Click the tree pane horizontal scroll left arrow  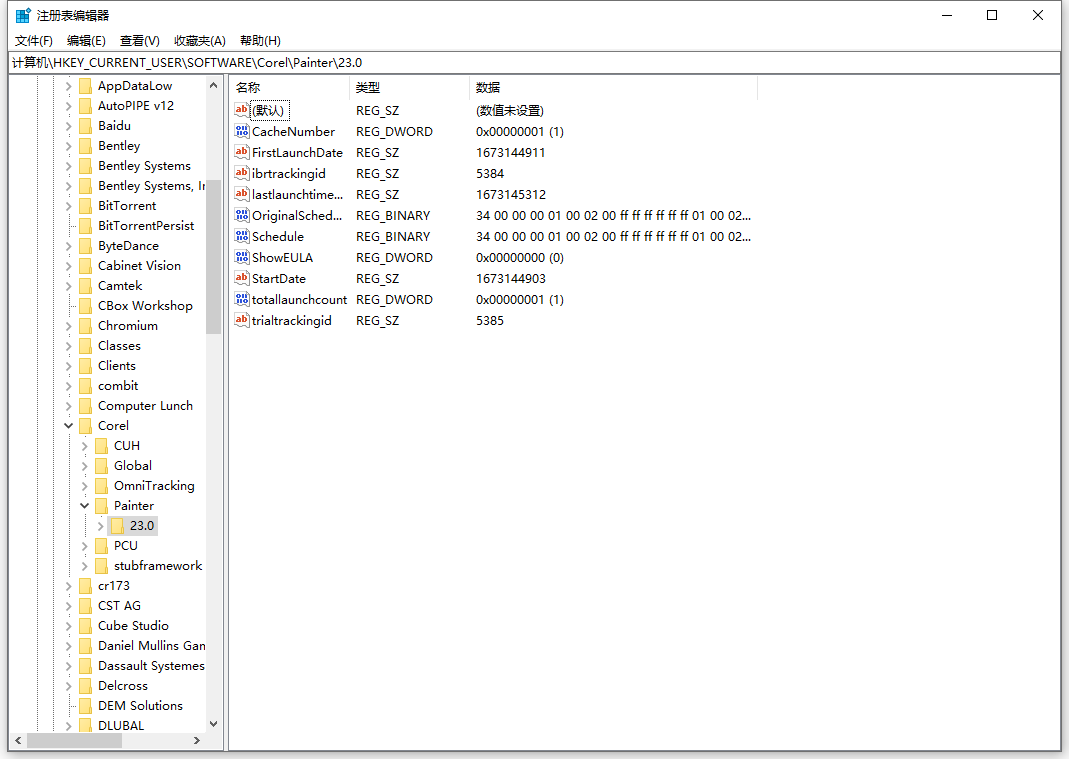pos(18,740)
